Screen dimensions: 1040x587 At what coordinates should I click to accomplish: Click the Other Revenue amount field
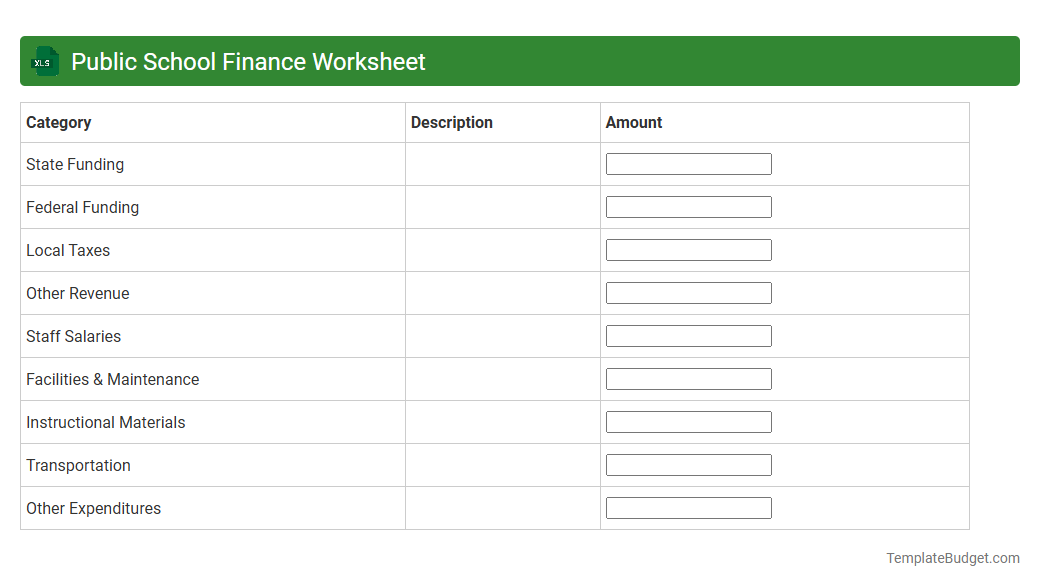tap(688, 292)
